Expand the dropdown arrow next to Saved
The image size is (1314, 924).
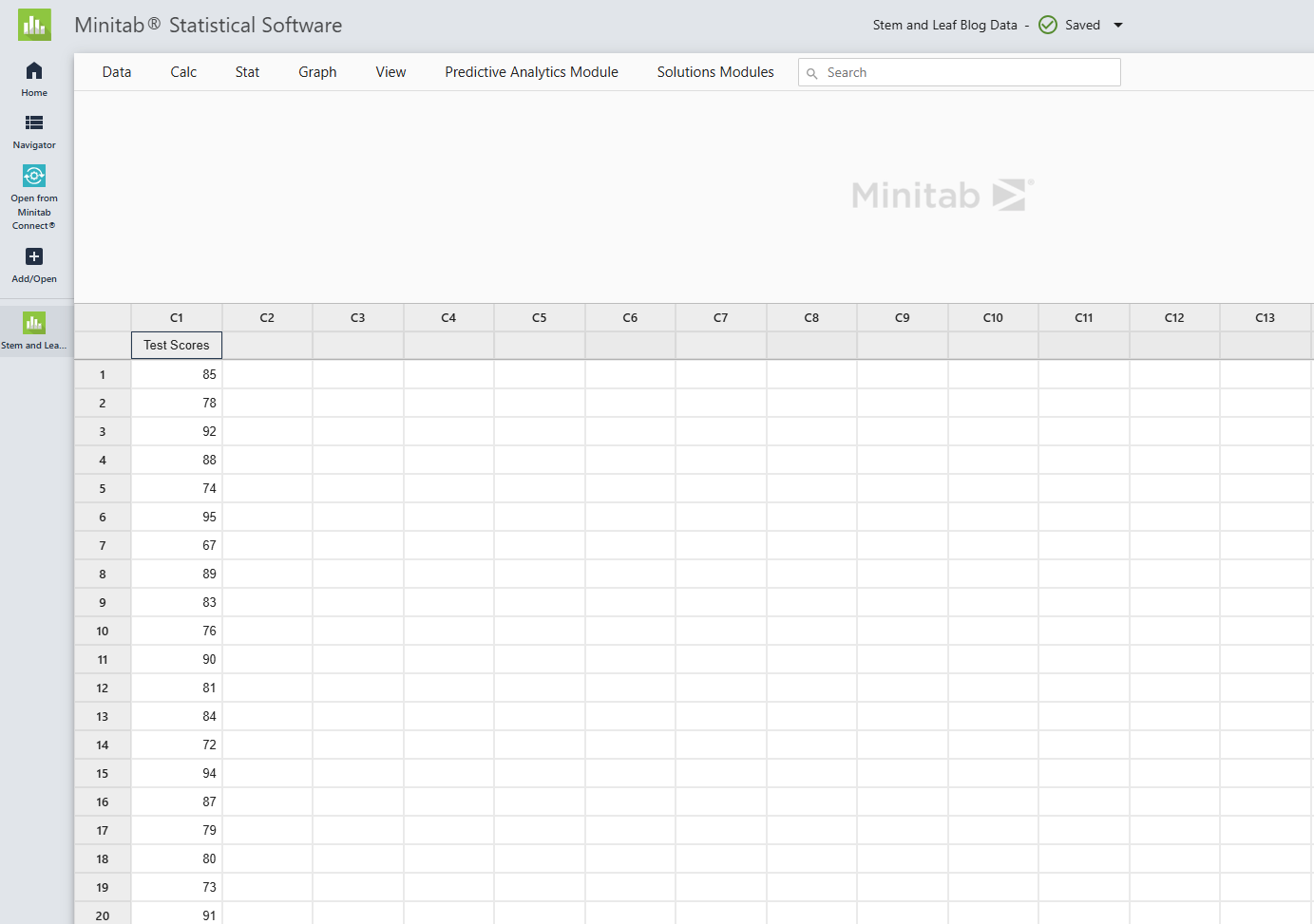point(1118,26)
